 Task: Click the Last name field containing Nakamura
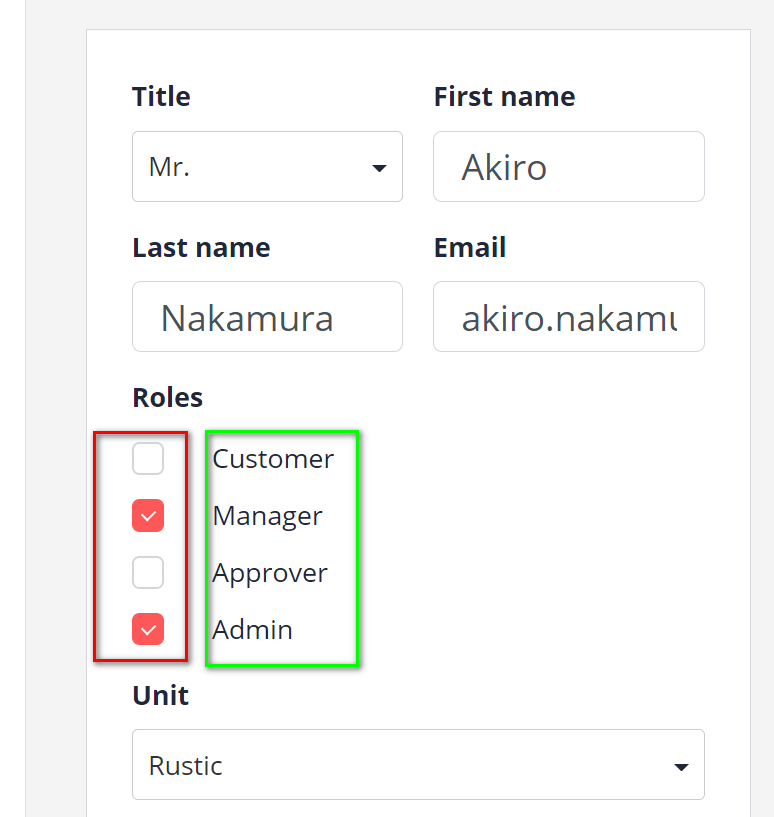(x=267, y=316)
